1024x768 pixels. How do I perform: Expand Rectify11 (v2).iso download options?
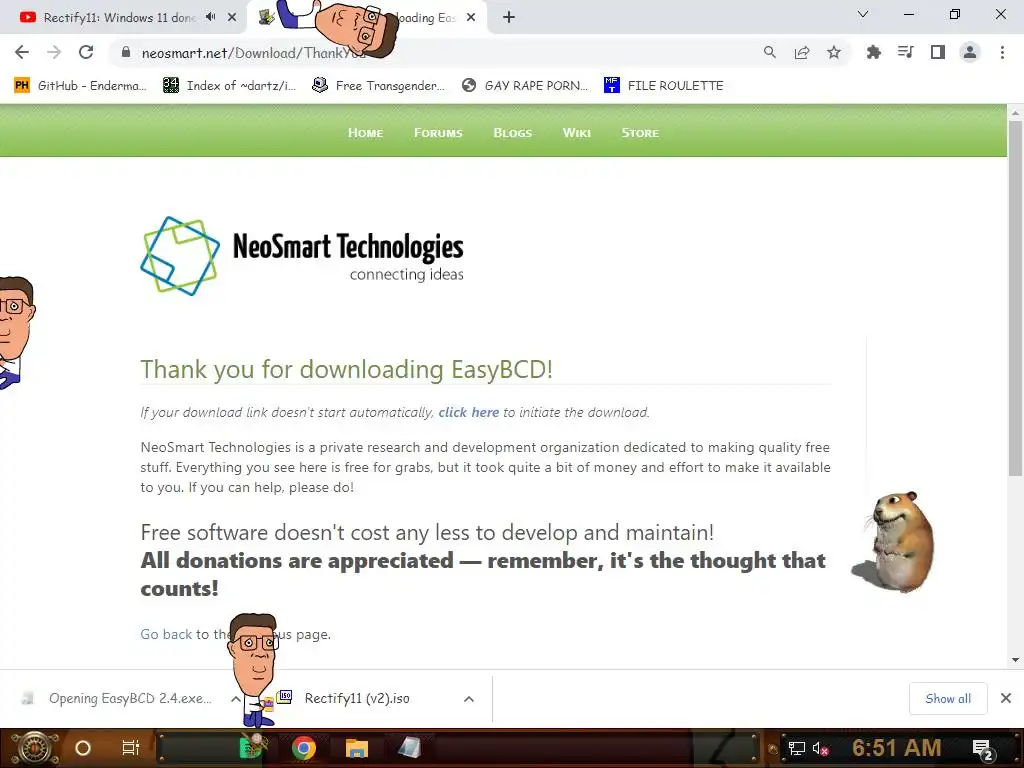click(x=468, y=699)
